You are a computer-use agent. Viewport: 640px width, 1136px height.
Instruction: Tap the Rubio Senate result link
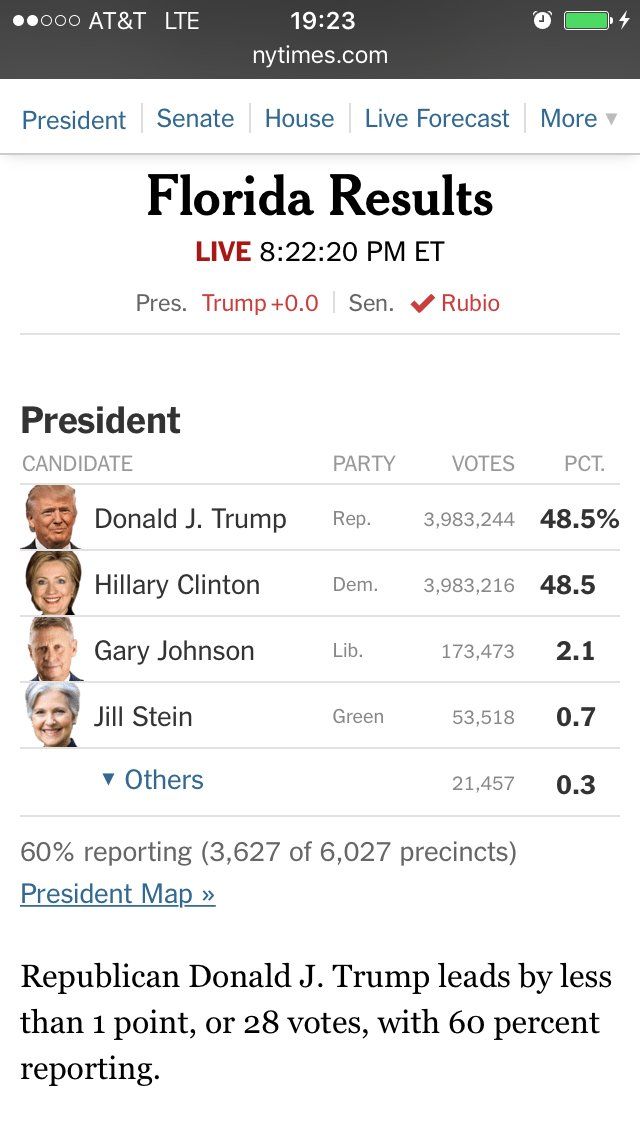[x=470, y=303]
